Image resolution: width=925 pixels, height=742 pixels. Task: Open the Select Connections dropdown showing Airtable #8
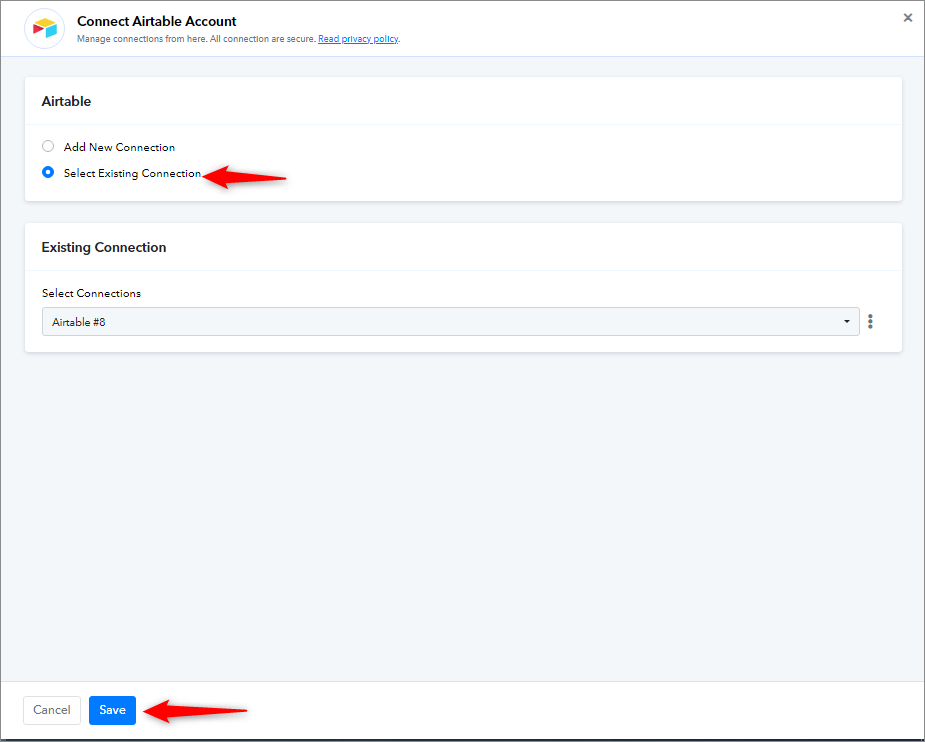pos(450,321)
